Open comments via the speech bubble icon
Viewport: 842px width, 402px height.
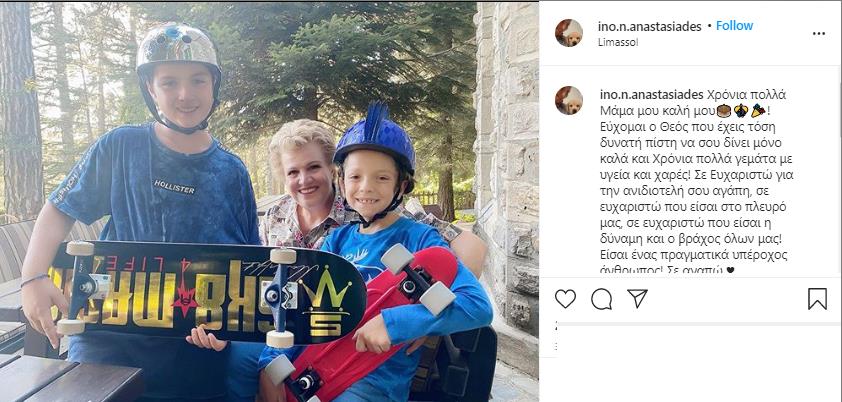(x=601, y=299)
